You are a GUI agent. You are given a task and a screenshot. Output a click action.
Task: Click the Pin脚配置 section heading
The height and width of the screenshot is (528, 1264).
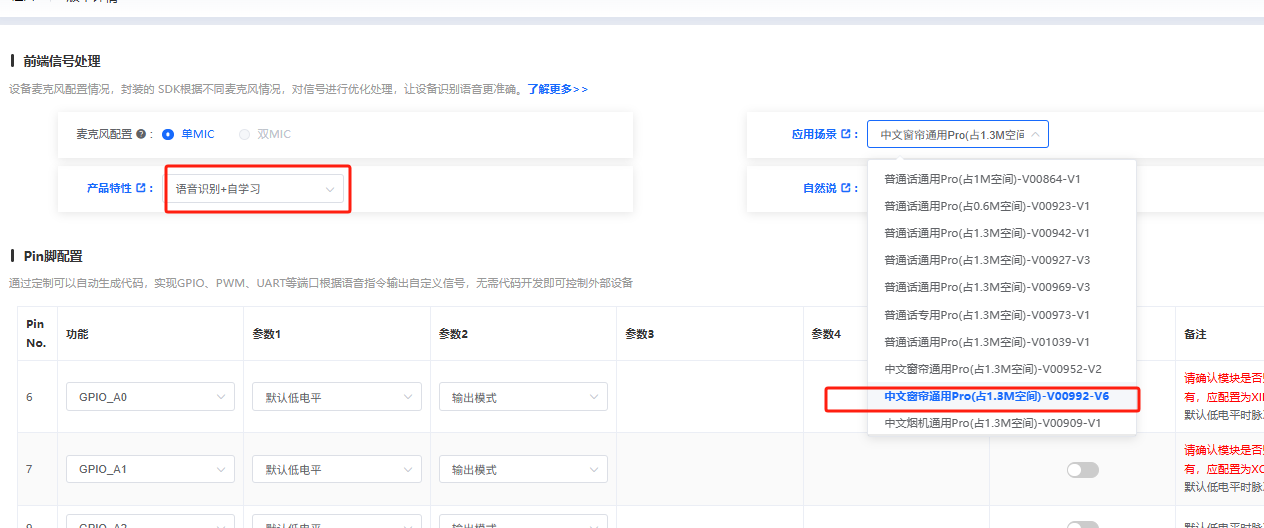pyautogui.click(x=53, y=256)
